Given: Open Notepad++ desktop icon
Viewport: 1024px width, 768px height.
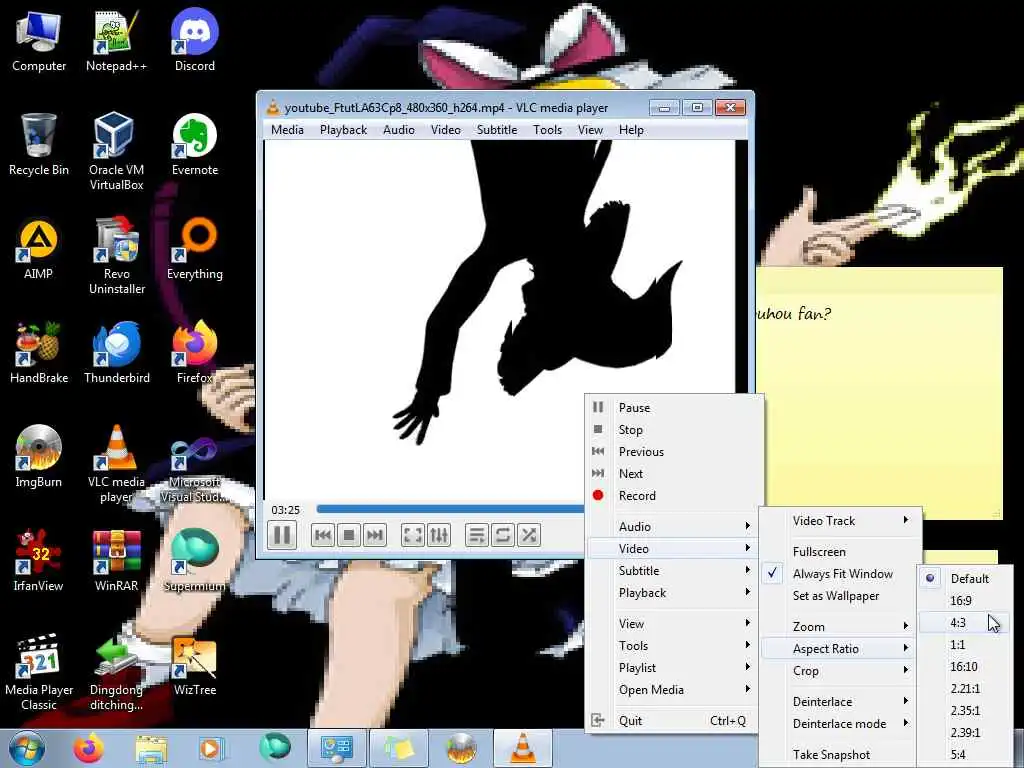Looking at the screenshot, I should (116, 40).
